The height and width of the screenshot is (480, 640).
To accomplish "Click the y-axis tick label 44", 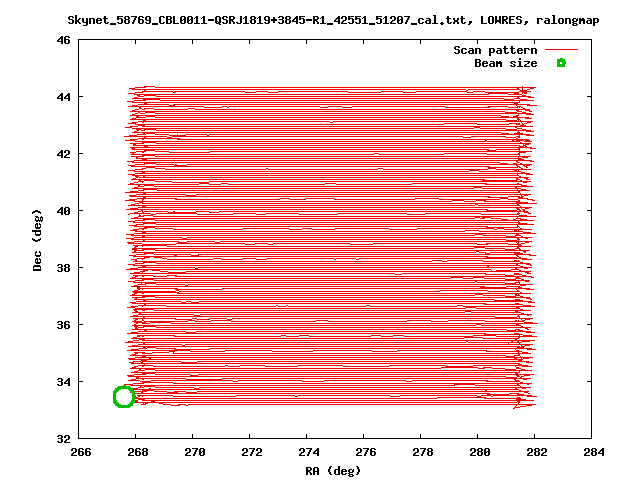I will [63, 97].
